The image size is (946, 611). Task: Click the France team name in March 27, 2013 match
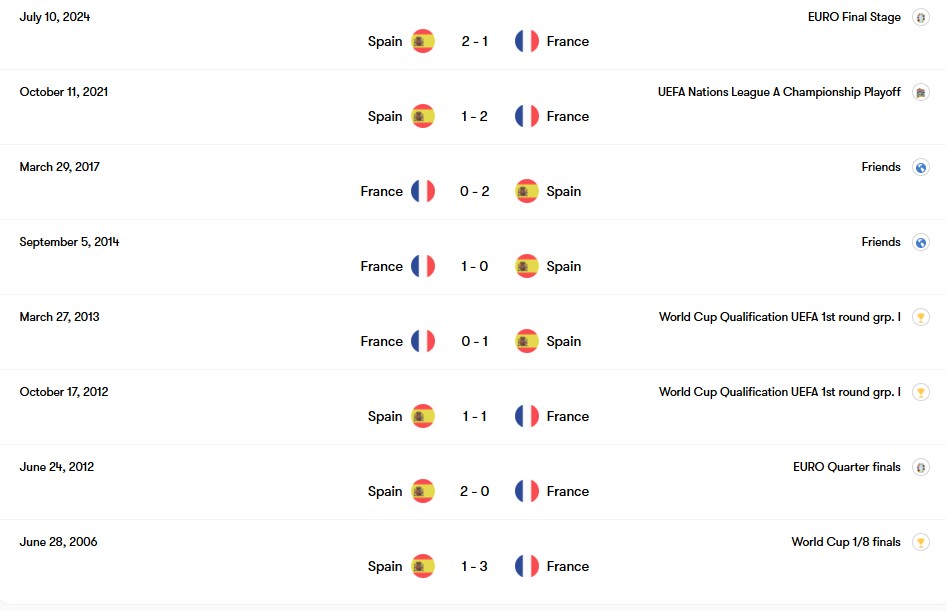click(381, 341)
